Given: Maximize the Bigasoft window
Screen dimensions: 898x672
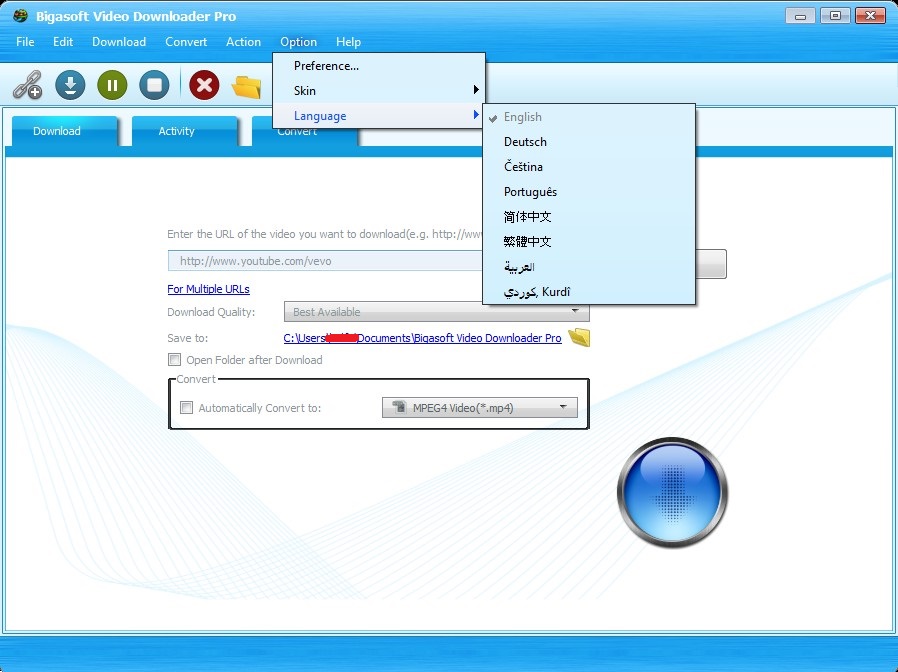Looking at the screenshot, I should pyautogui.click(x=835, y=16).
